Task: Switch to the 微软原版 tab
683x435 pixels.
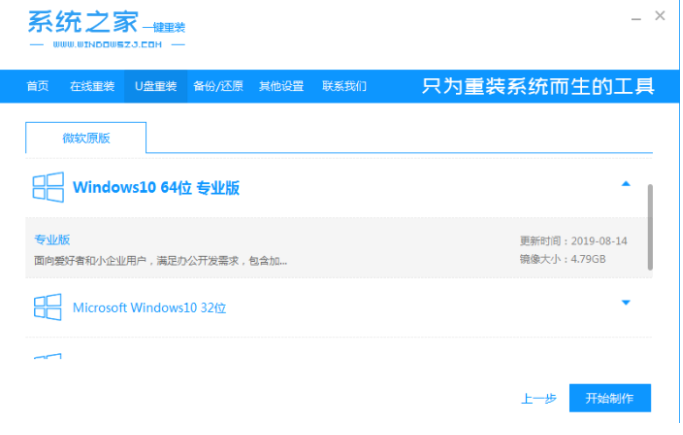Action: tap(85, 138)
